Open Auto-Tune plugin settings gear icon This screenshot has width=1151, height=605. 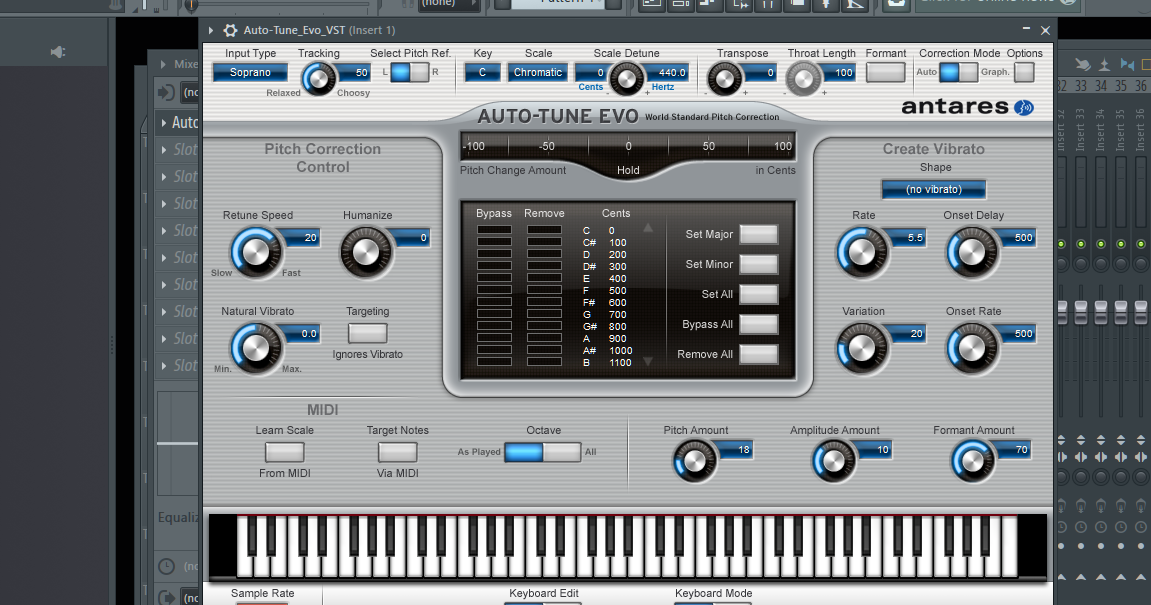pyautogui.click(x=230, y=30)
